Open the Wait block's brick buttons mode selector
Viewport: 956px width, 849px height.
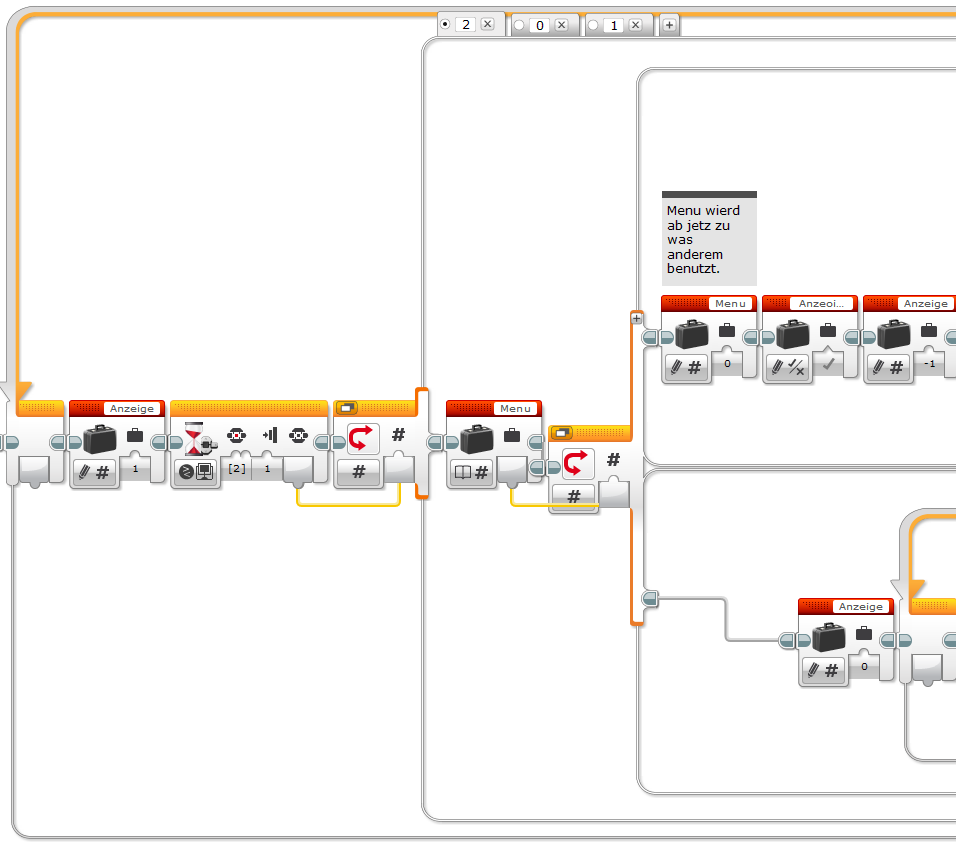pyautogui.click(x=195, y=471)
